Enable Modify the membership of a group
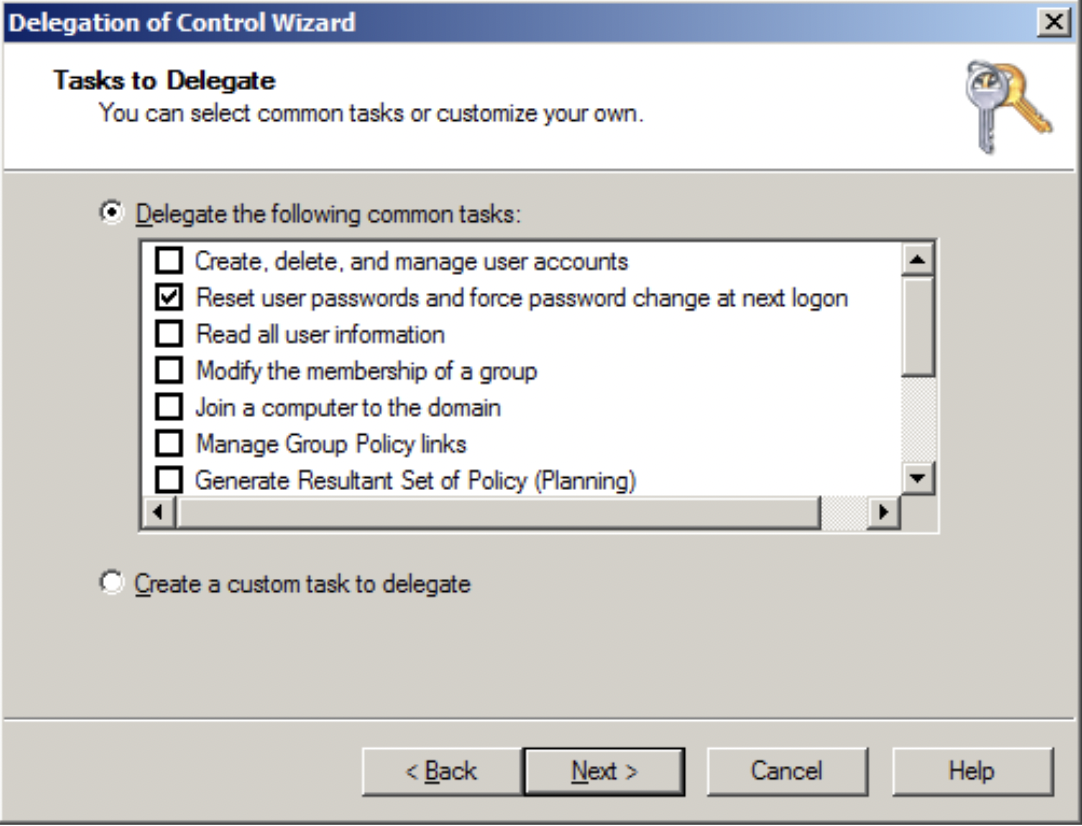This screenshot has height=826, width=1082. point(169,371)
